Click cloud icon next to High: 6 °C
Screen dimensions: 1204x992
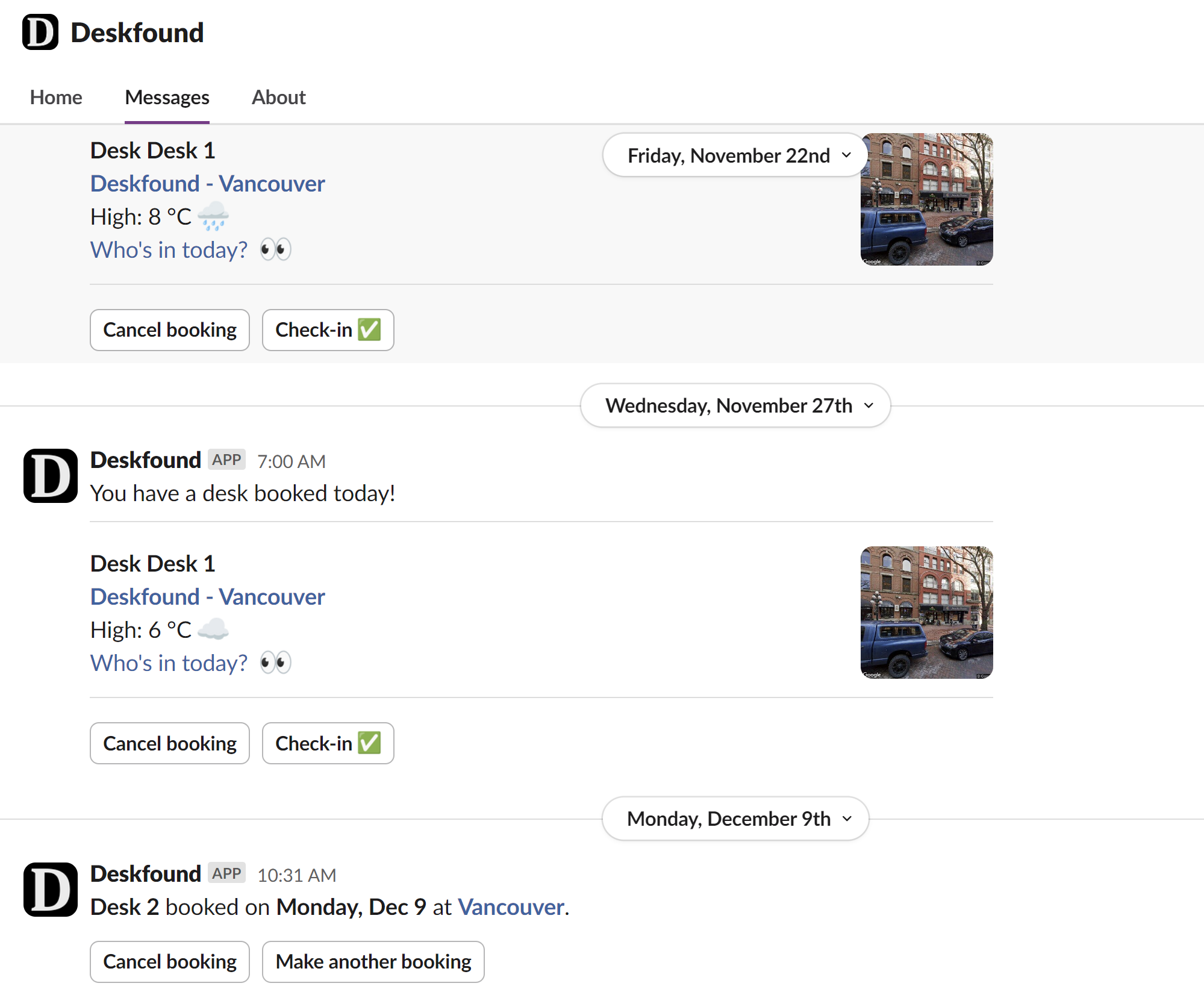pos(213,630)
